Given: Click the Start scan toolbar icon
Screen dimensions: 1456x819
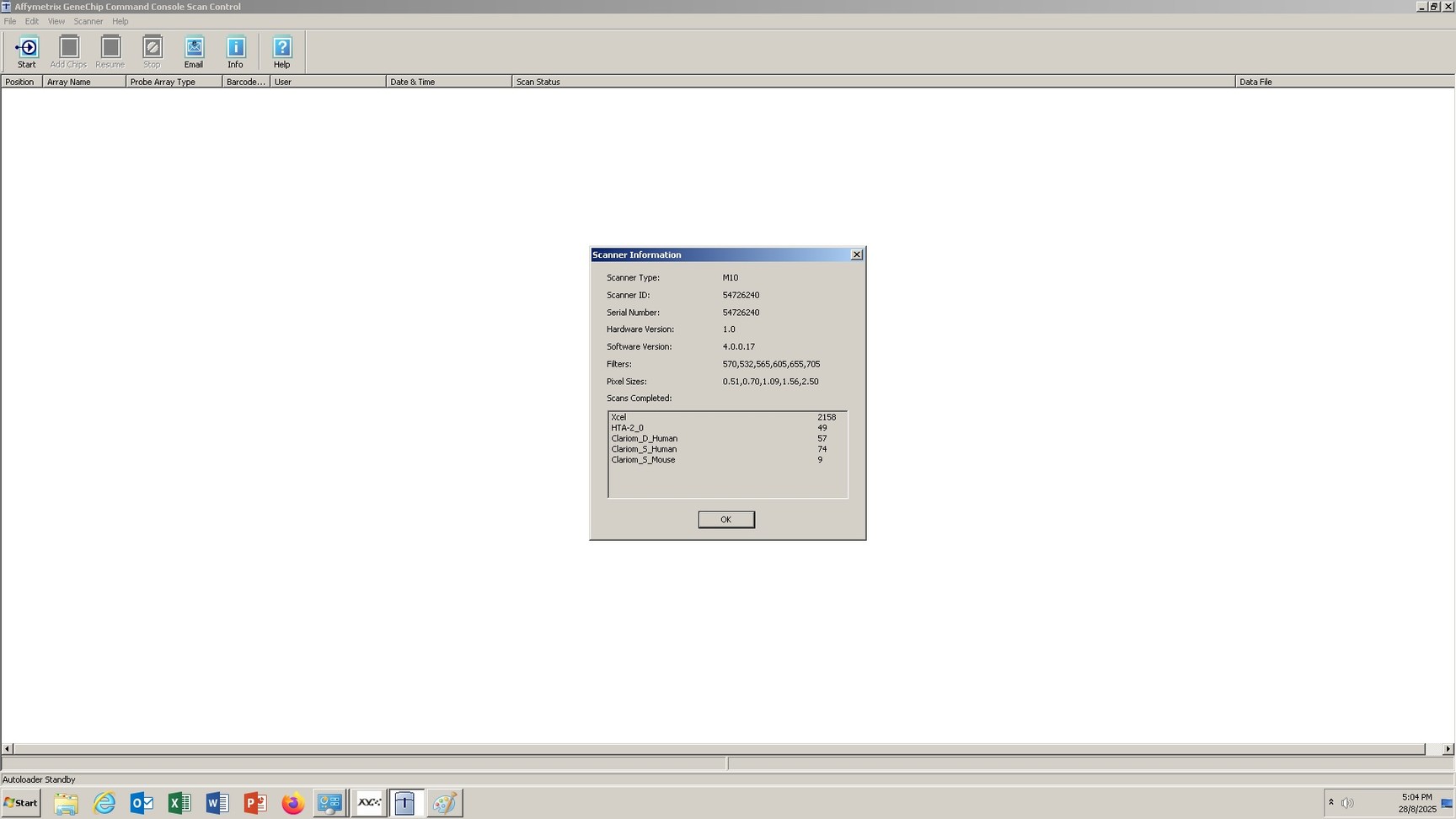Looking at the screenshot, I should pos(26,51).
